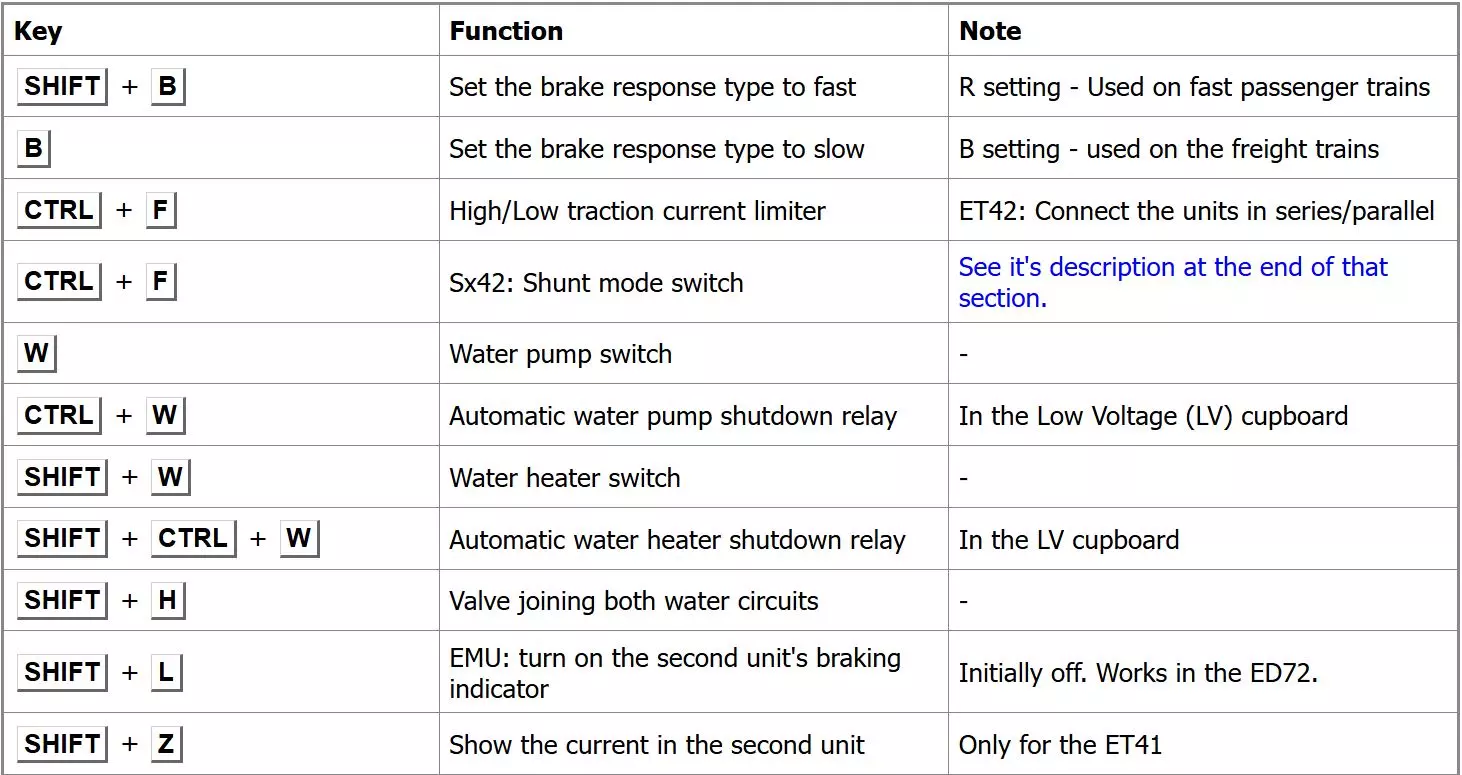Click the B keycap in SHIFT + B row
Viewport: 1462px width, 775px height.
(168, 87)
